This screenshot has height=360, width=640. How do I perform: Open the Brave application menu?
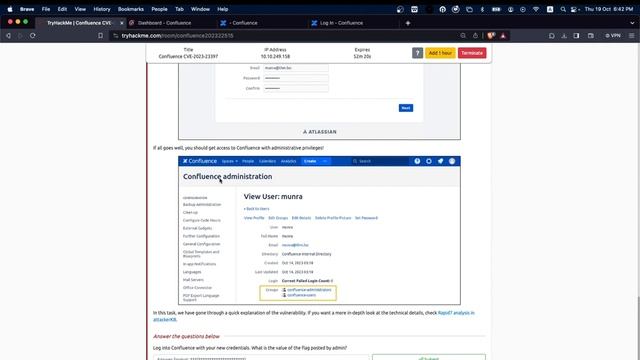27,9
